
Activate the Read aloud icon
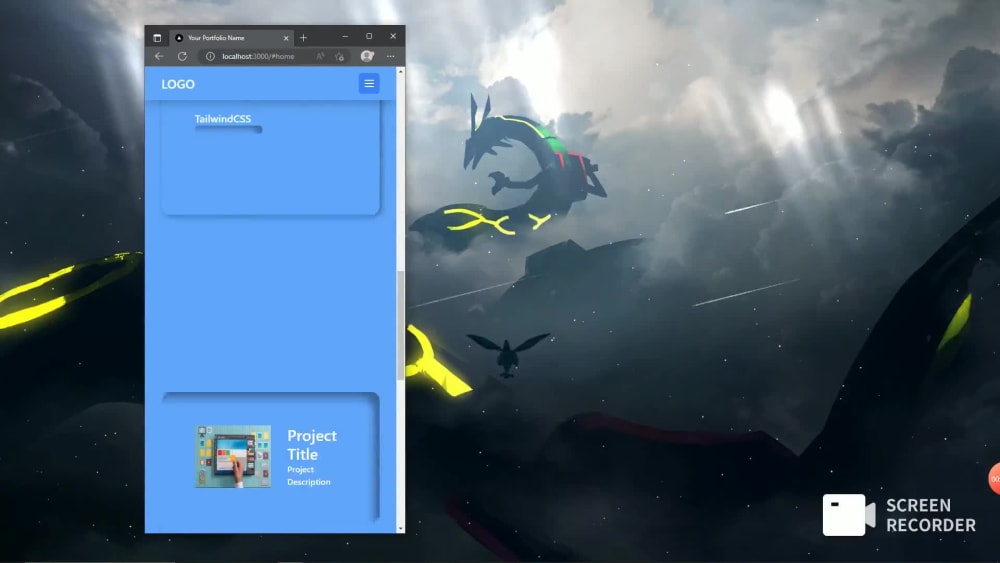320,56
